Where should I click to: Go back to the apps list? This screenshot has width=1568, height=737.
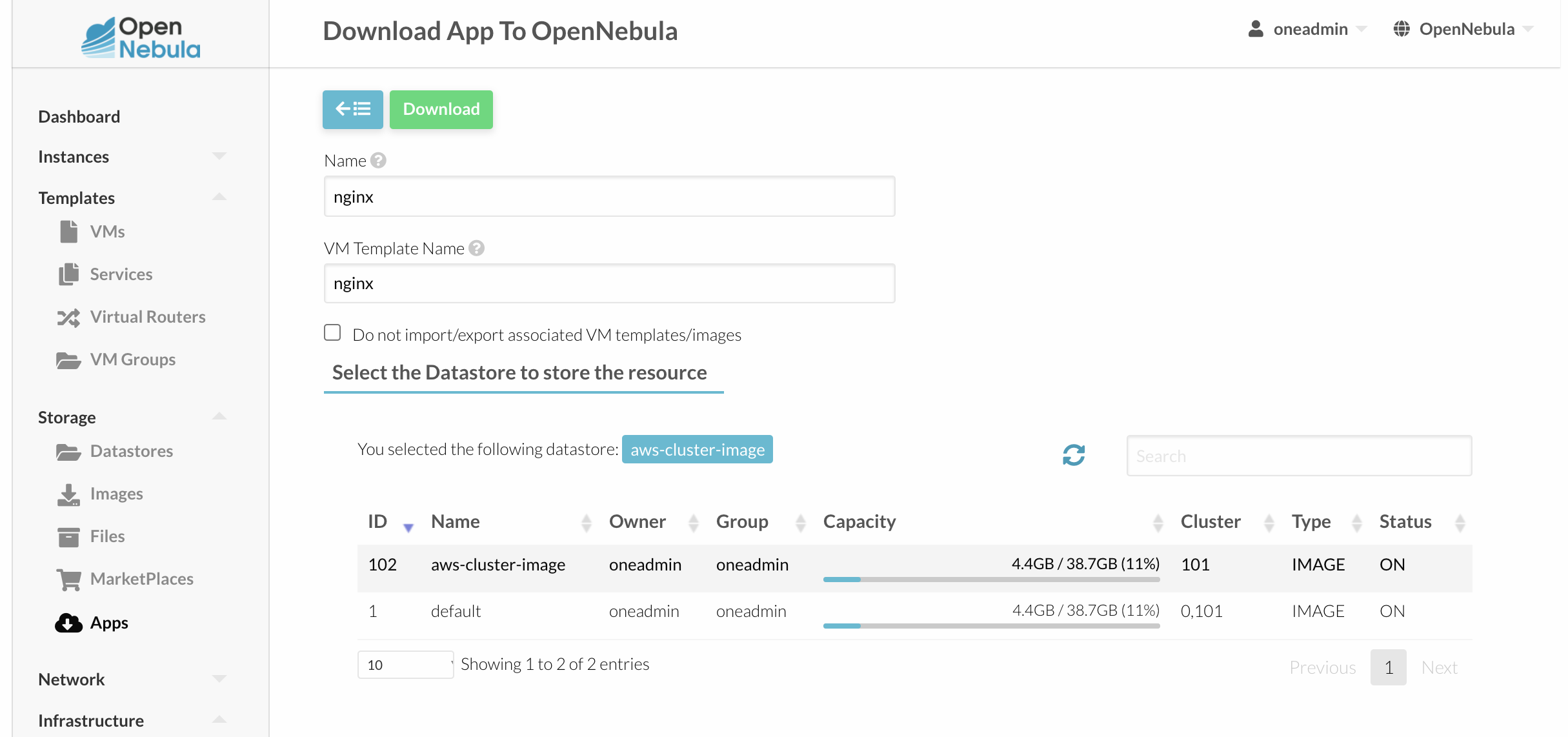[x=353, y=109]
